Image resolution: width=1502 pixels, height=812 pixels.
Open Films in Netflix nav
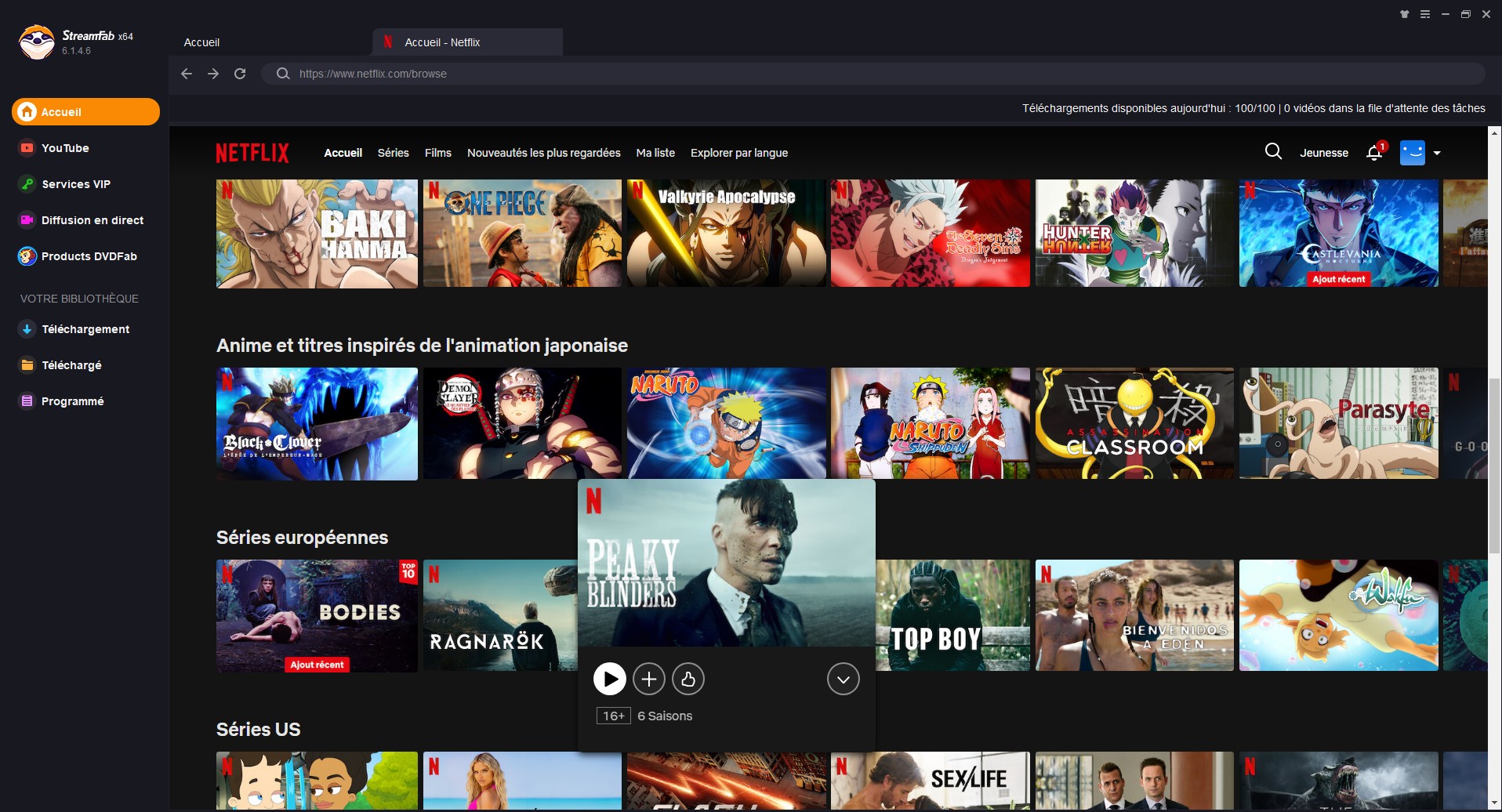[437, 153]
